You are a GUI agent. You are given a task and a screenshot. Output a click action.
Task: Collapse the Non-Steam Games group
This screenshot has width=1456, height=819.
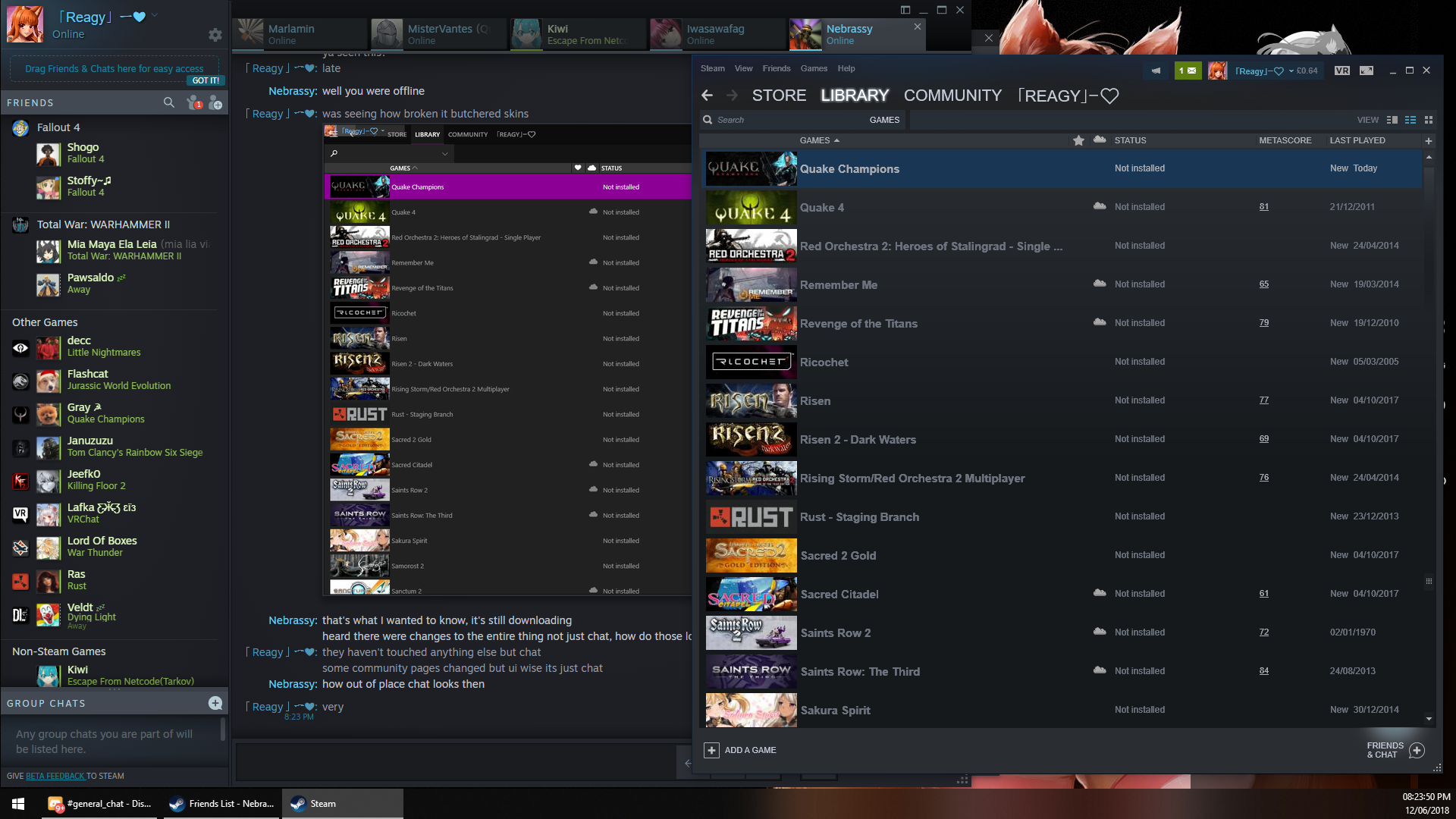58,651
